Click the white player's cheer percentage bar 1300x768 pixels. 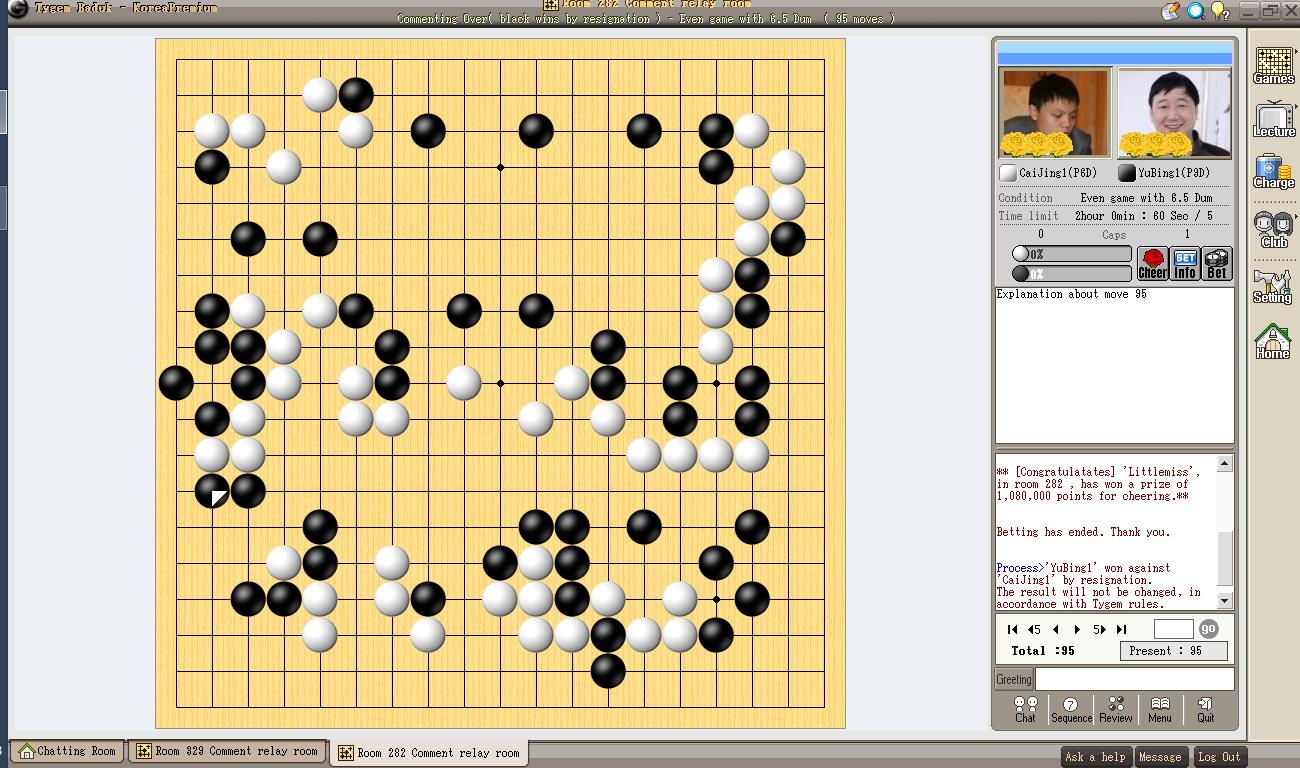click(x=1072, y=254)
